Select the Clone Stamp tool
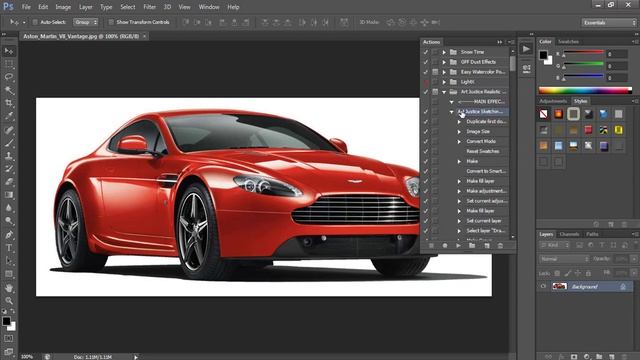 point(9,156)
